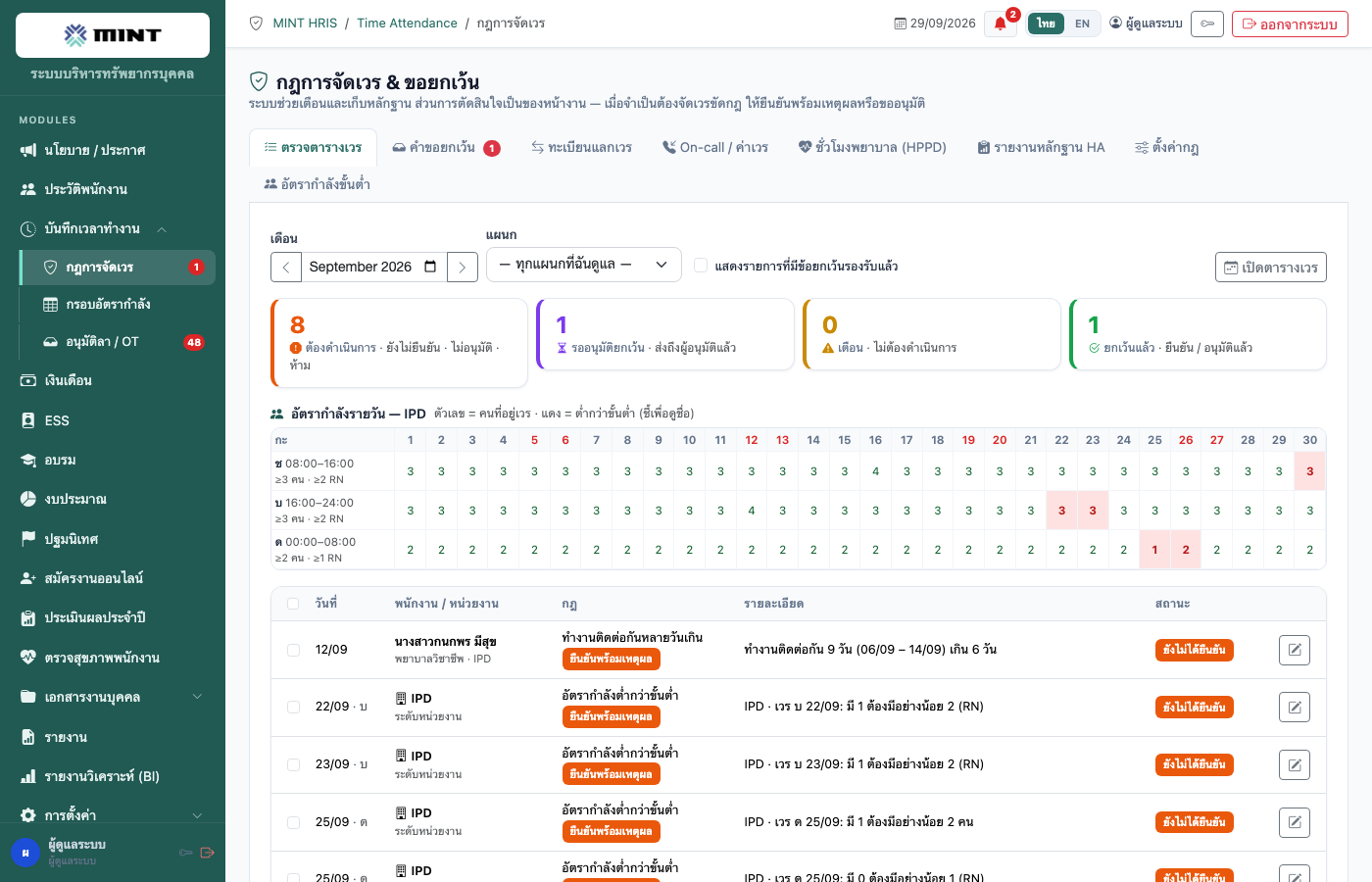Open the staffing framework sidebar item
This screenshot has width=1372, height=882.
(118, 305)
